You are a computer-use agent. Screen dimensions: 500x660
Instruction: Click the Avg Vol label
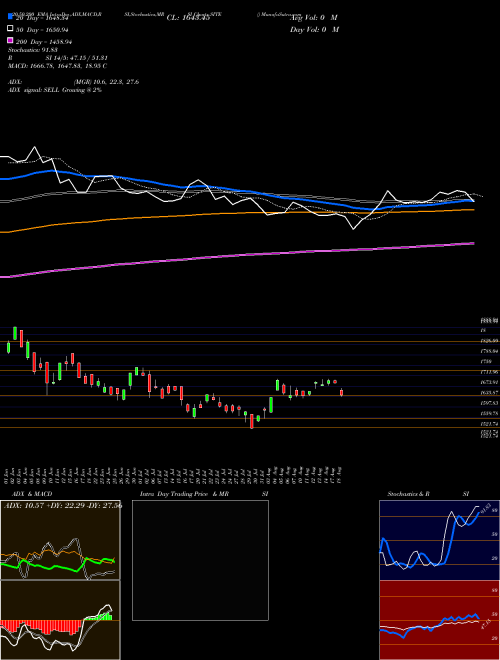(314, 18)
